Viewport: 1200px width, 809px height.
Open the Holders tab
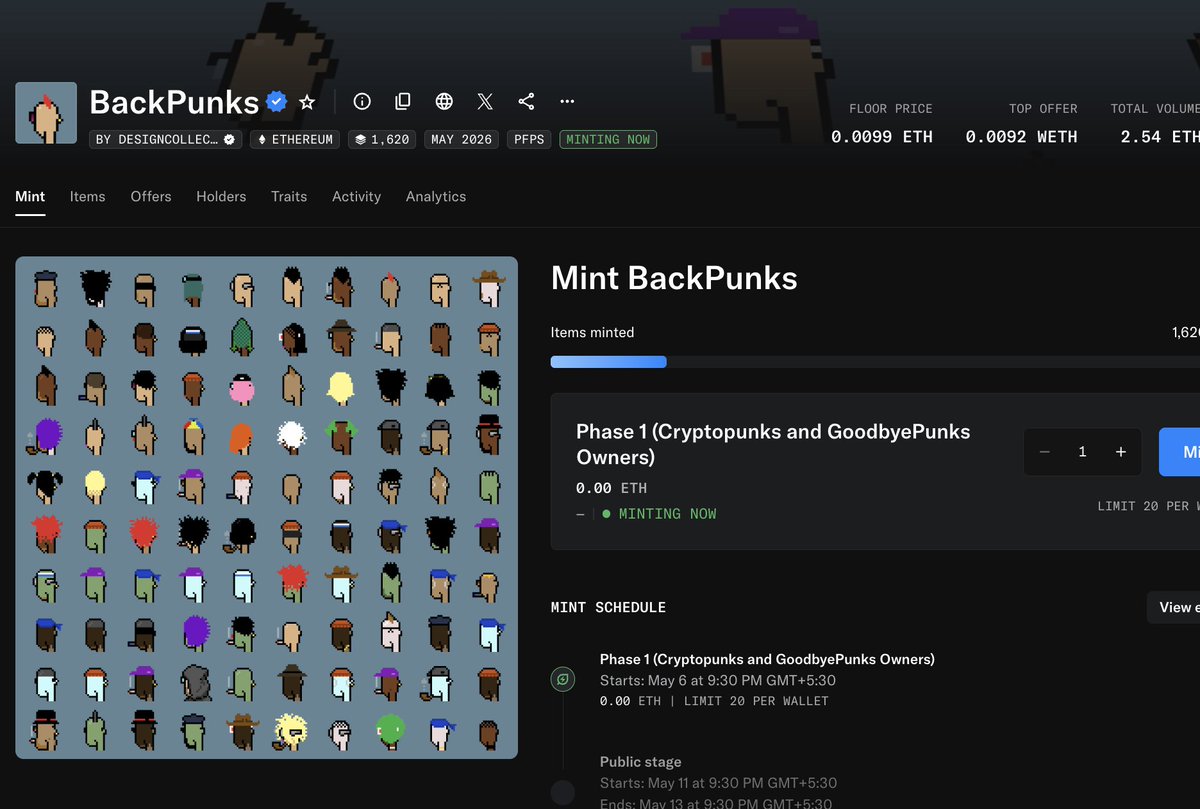click(221, 196)
